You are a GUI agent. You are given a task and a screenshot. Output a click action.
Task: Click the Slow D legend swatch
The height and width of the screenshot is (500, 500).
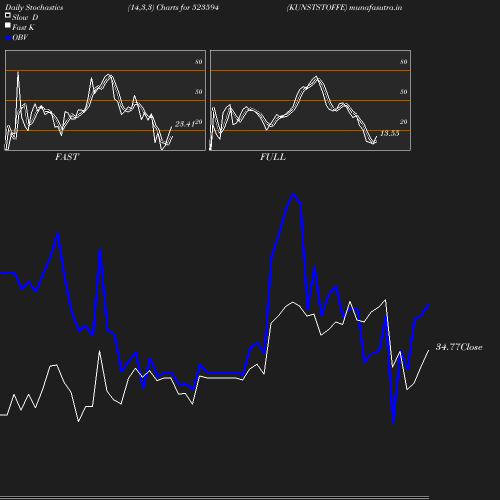click(8, 15)
